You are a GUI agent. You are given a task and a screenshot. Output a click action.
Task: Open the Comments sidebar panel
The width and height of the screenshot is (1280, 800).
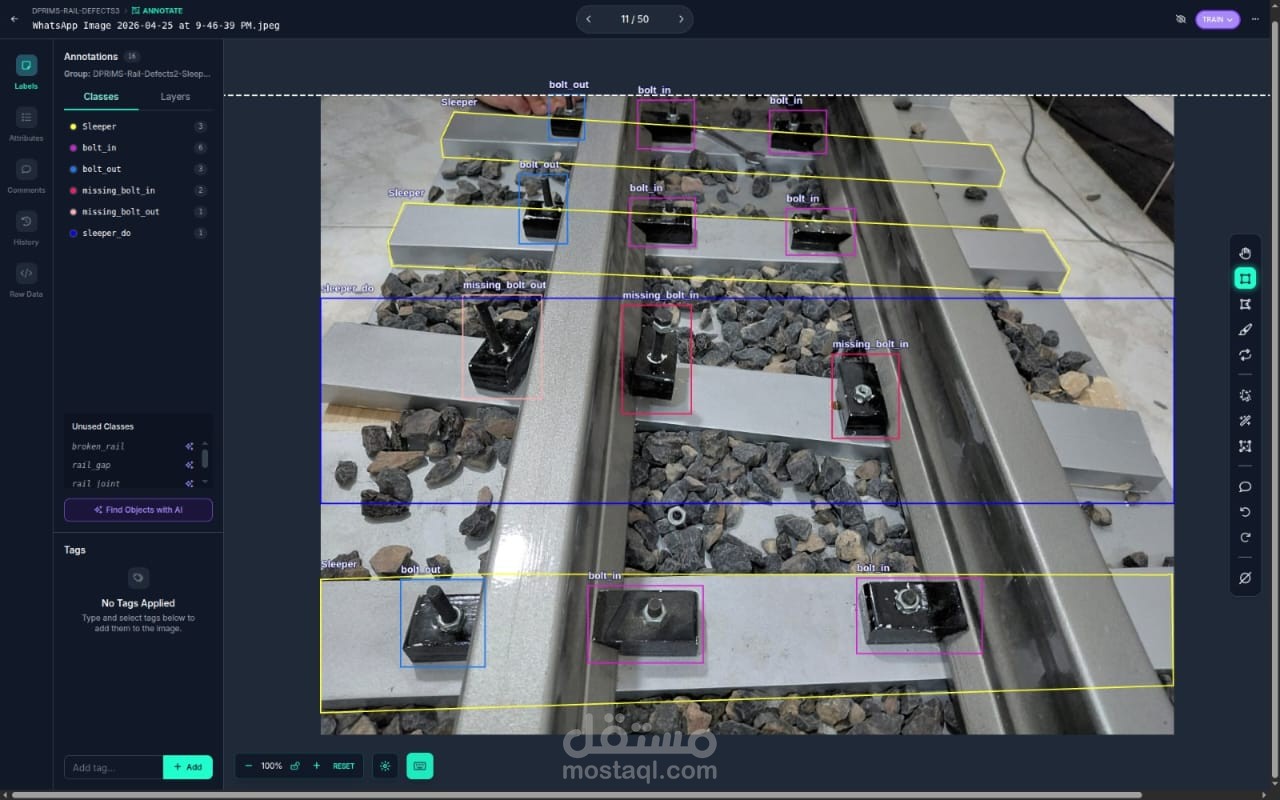[x=26, y=175]
